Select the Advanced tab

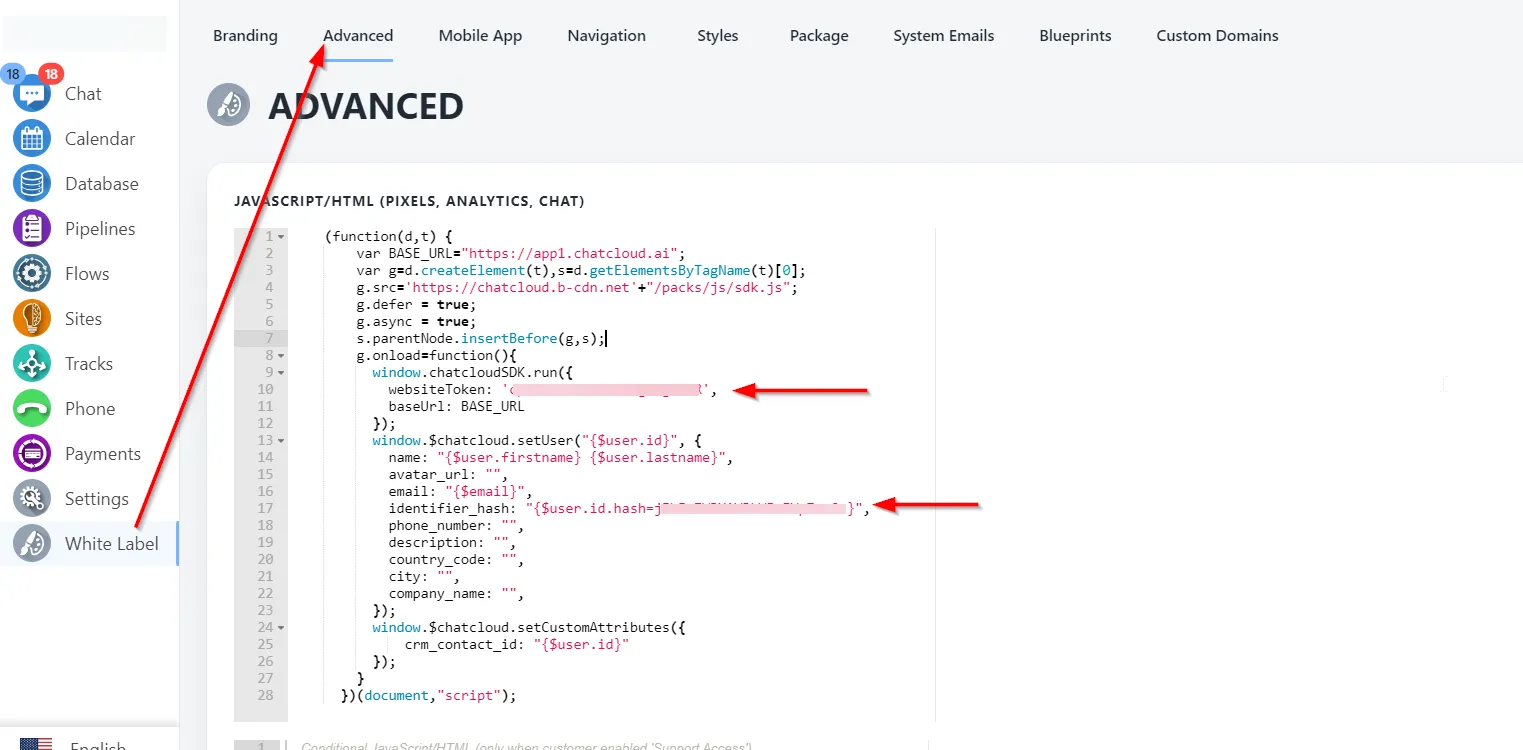(x=358, y=35)
